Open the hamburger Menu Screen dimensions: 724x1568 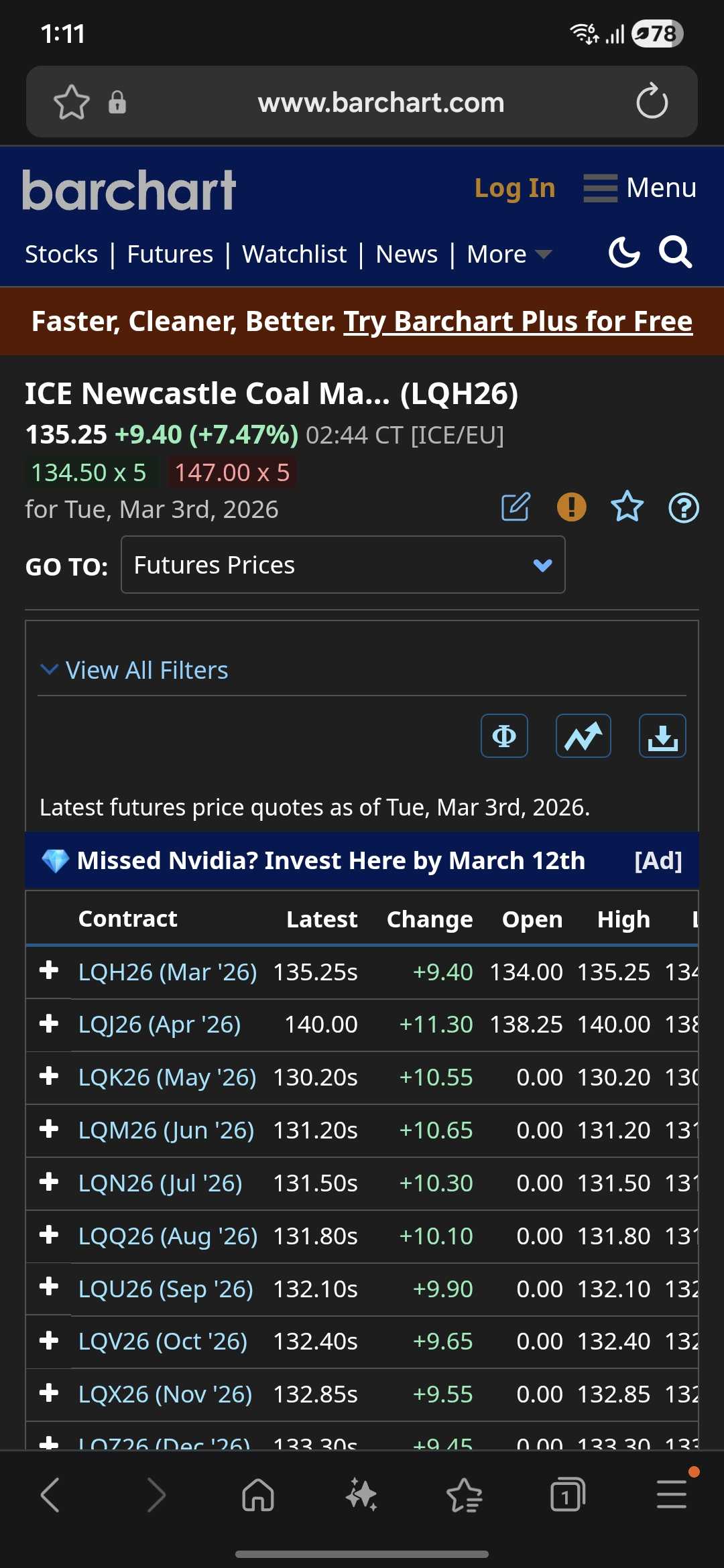click(x=640, y=188)
